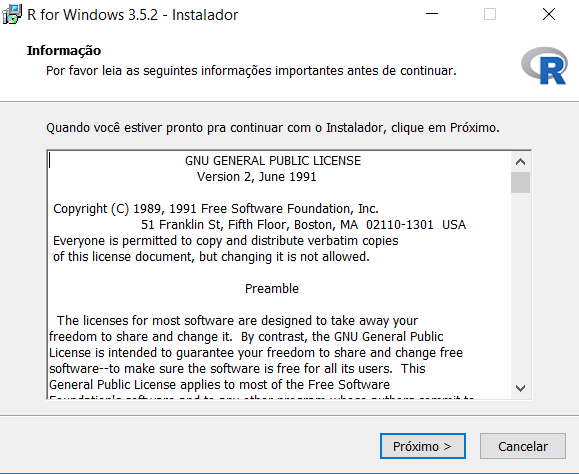Viewport: 579px width, 474px height.
Task: Click the license scrollbar down arrow
Action: coord(520,388)
